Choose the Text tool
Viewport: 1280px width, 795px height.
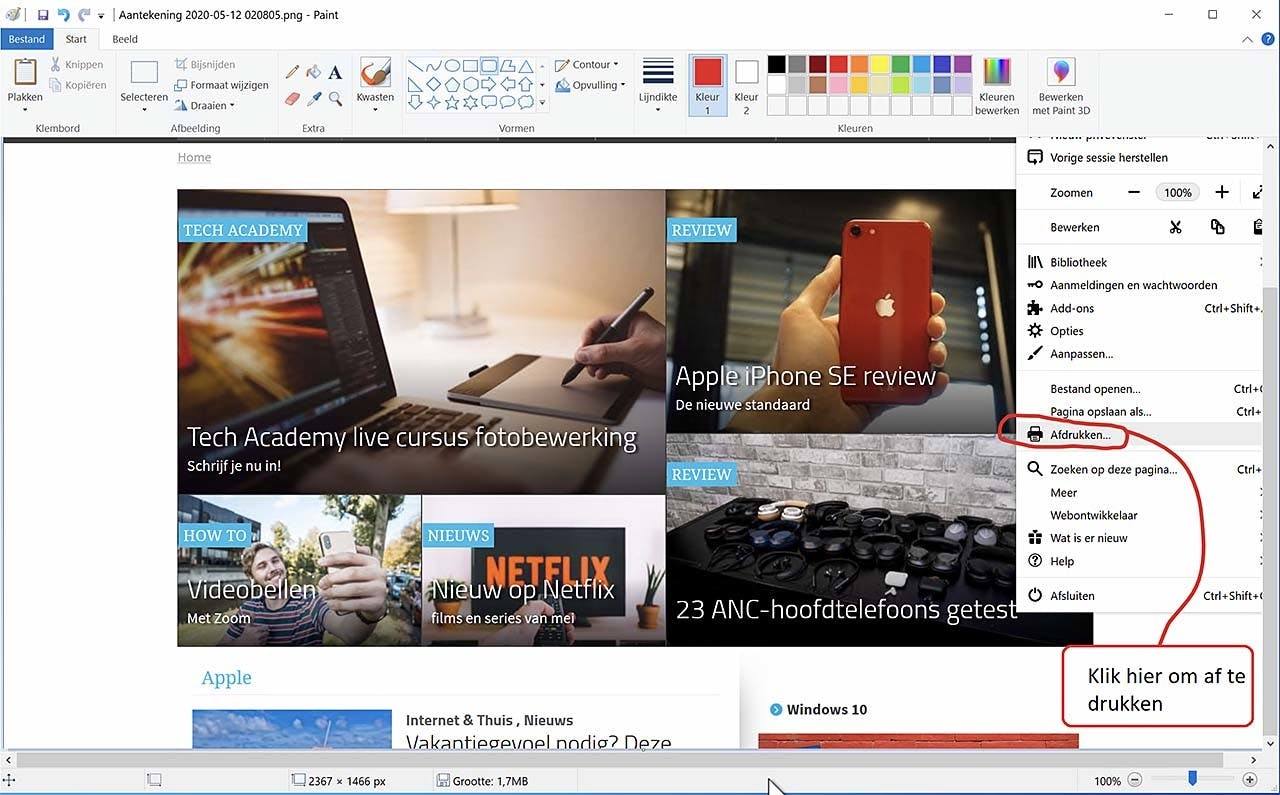(335, 72)
